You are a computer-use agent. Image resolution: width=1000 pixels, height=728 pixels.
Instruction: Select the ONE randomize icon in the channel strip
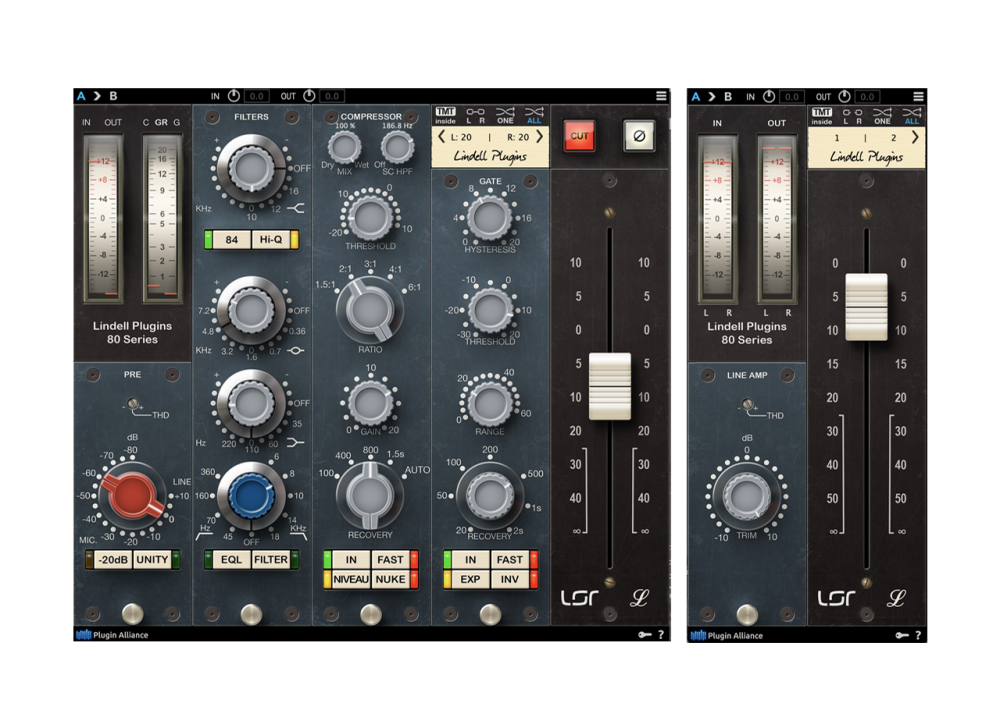505,115
